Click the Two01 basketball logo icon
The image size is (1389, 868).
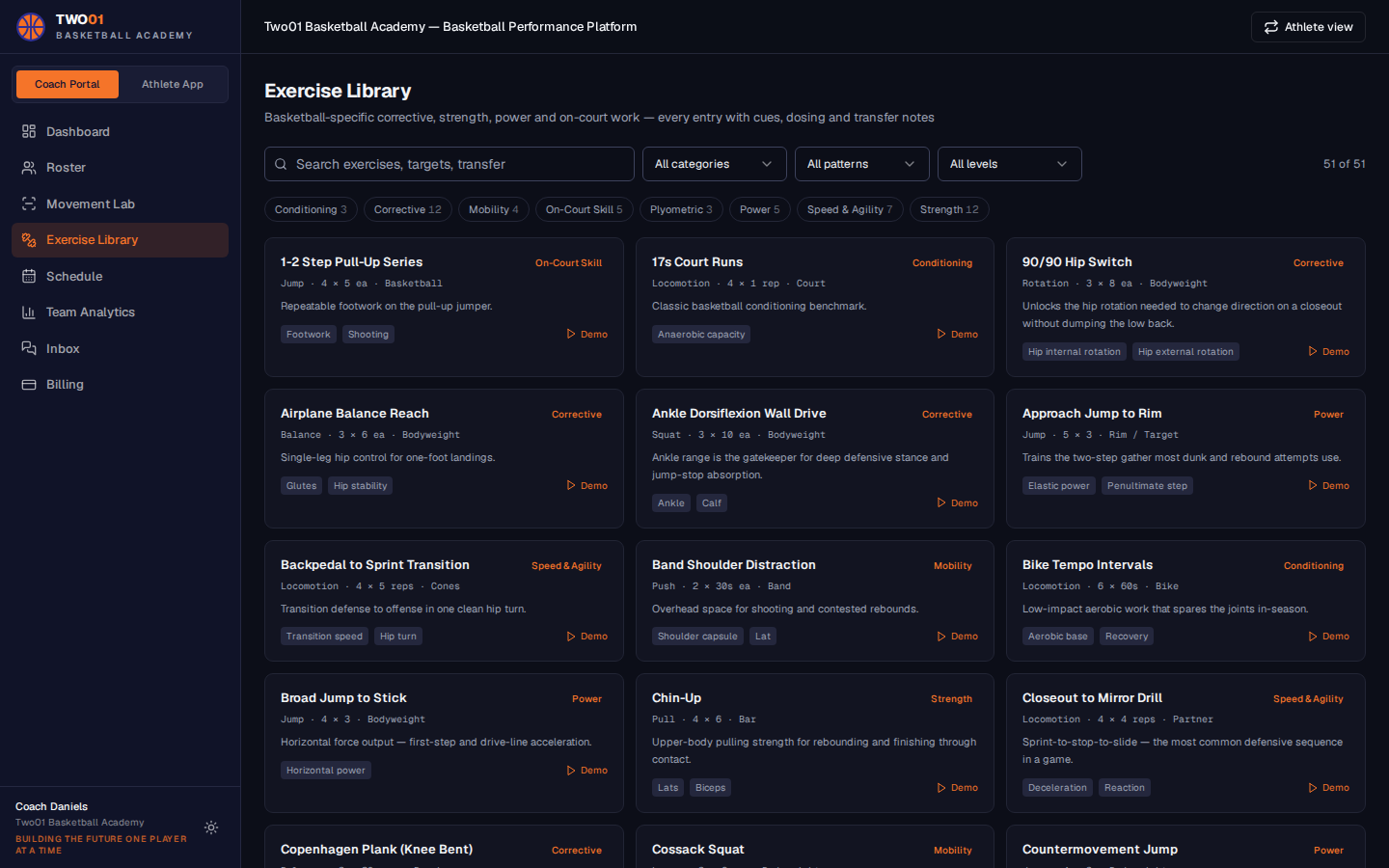coord(31,27)
